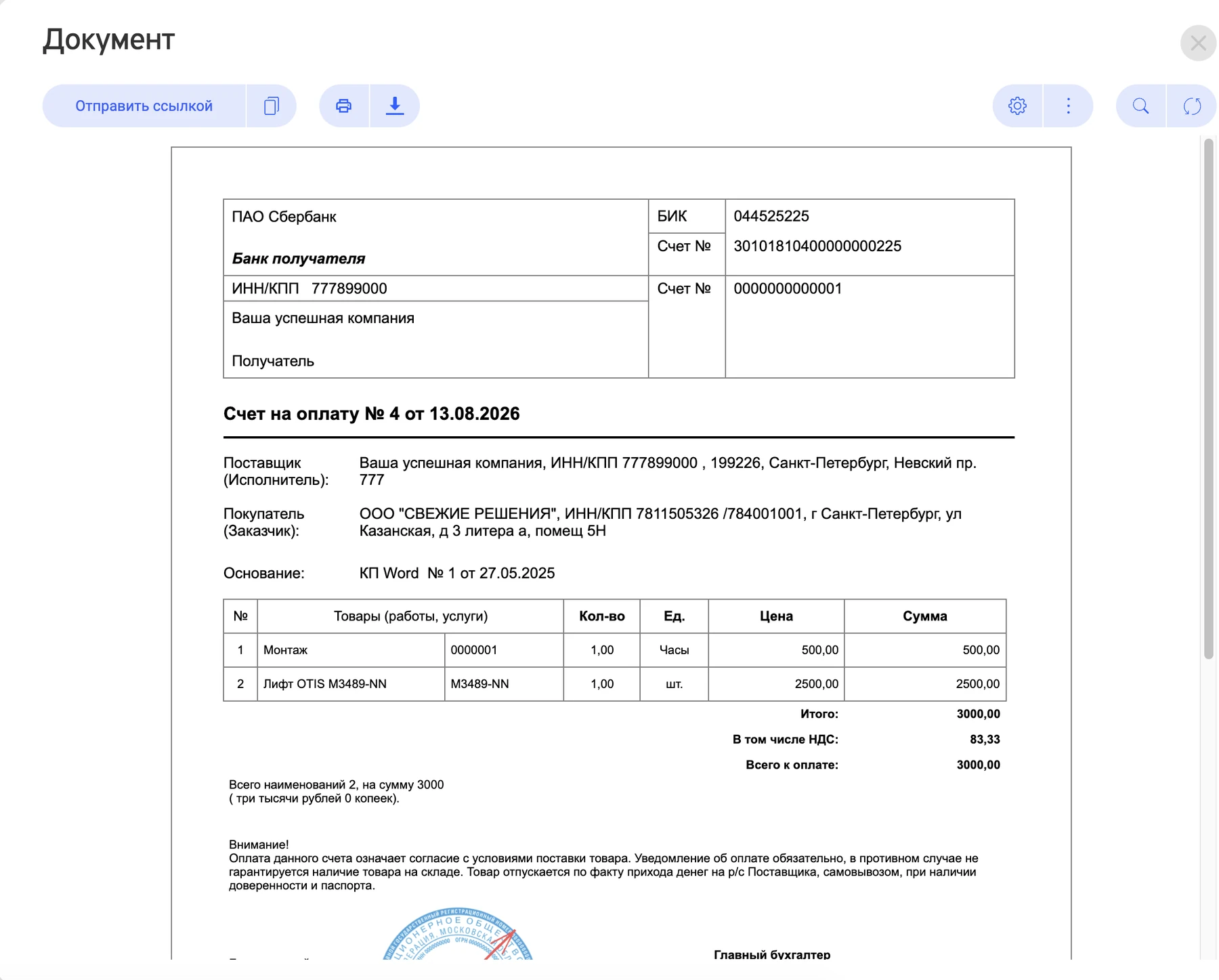Click the БИК value 044525225
The height and width of the screenshot is (980, 1219).
771,216
